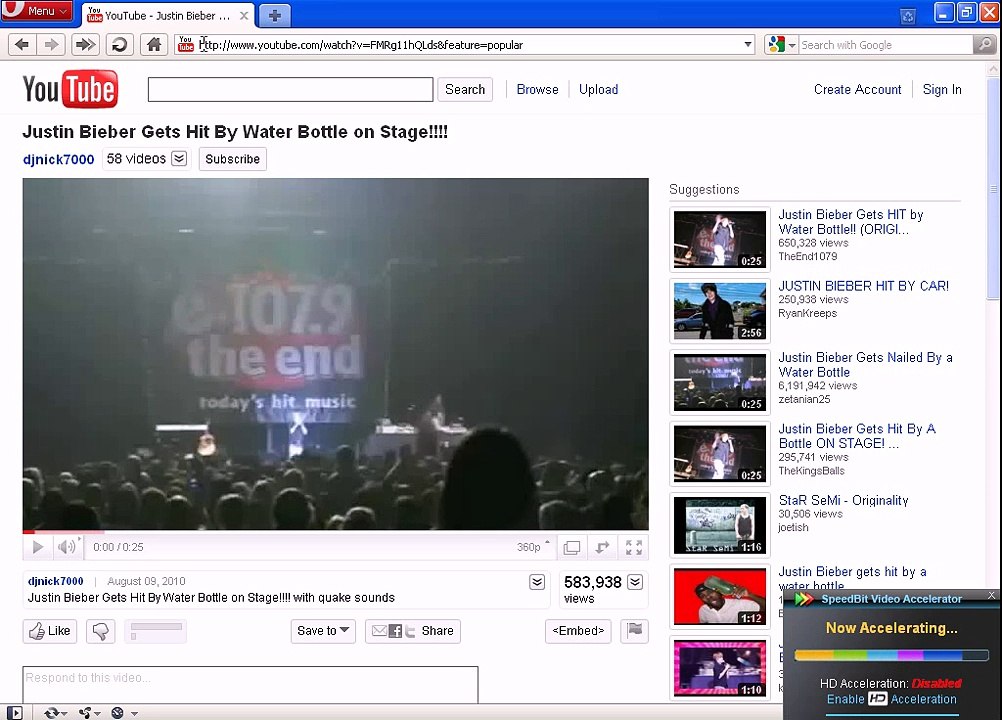Subscribe to djnick7000

click(x=233, y=159)
